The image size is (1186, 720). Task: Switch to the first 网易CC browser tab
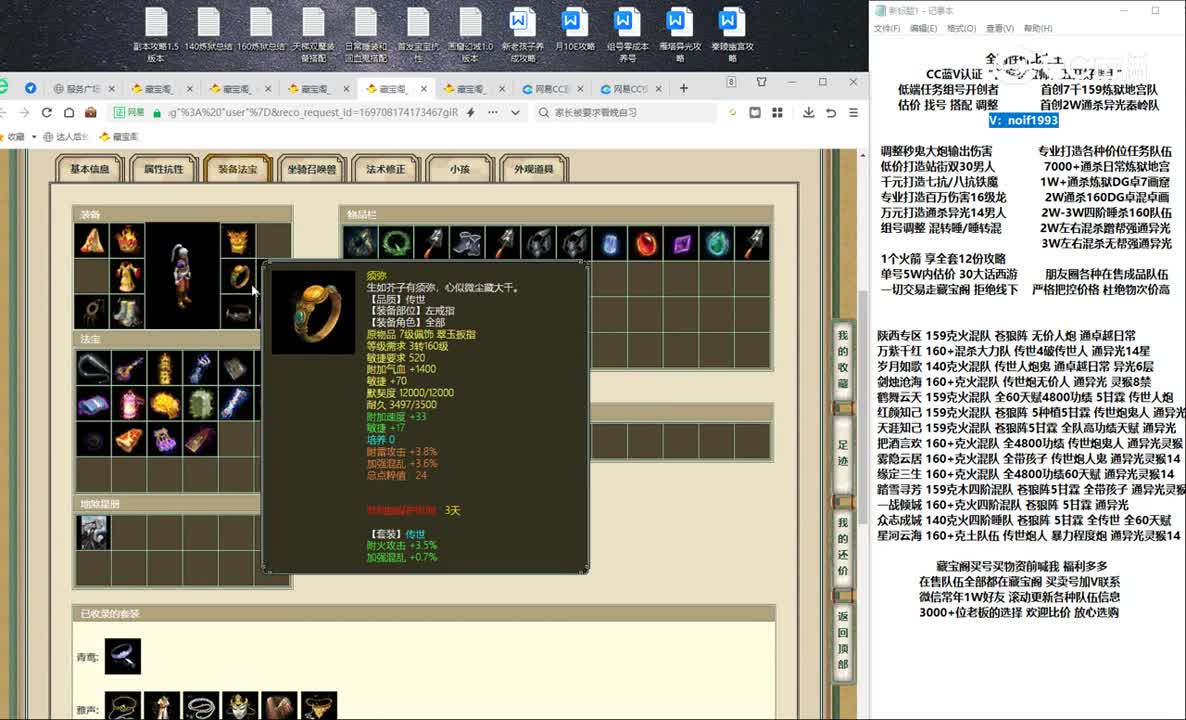coord(552,88)
